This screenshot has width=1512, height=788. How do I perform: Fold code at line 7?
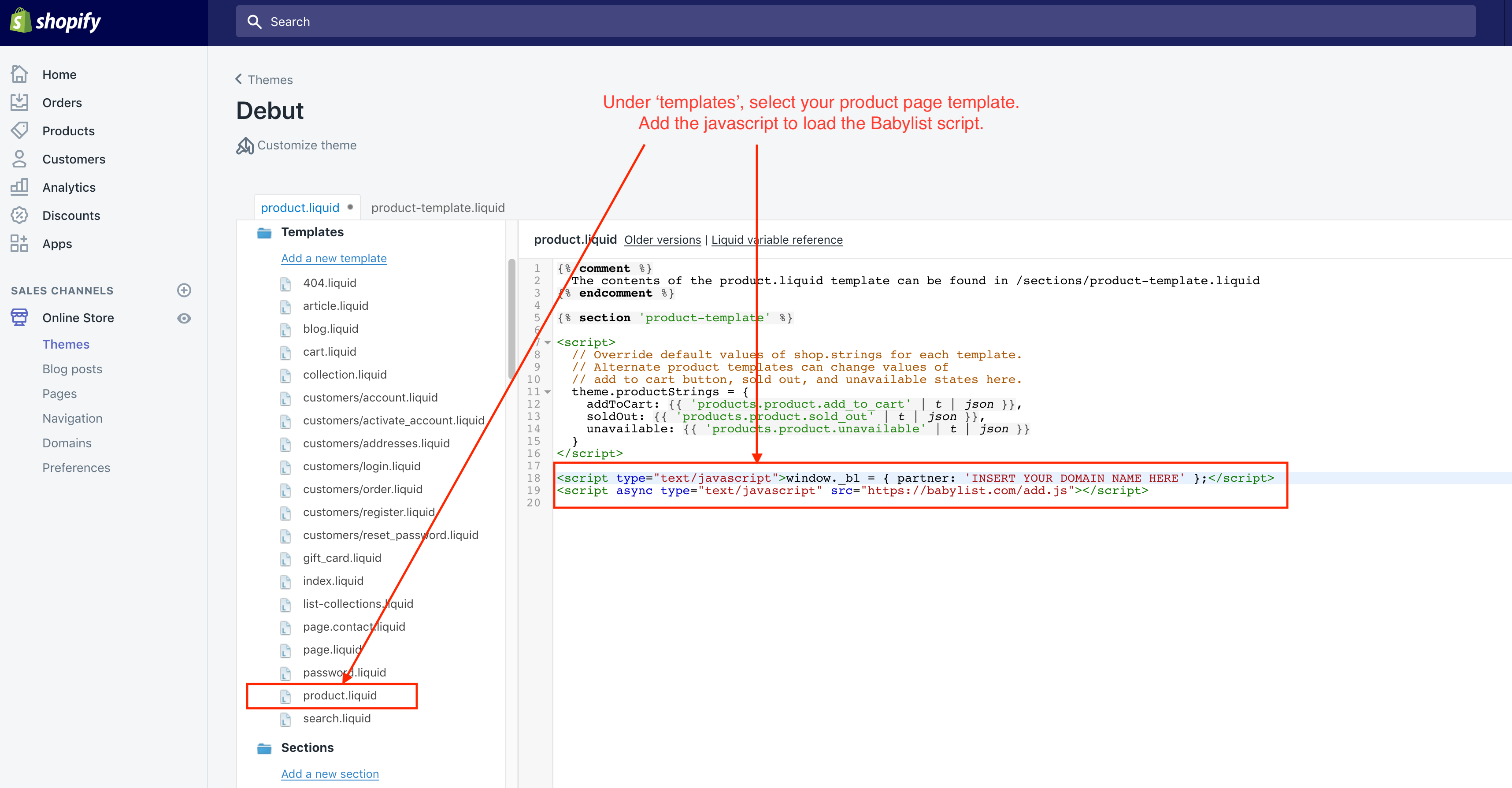(548, 342)
